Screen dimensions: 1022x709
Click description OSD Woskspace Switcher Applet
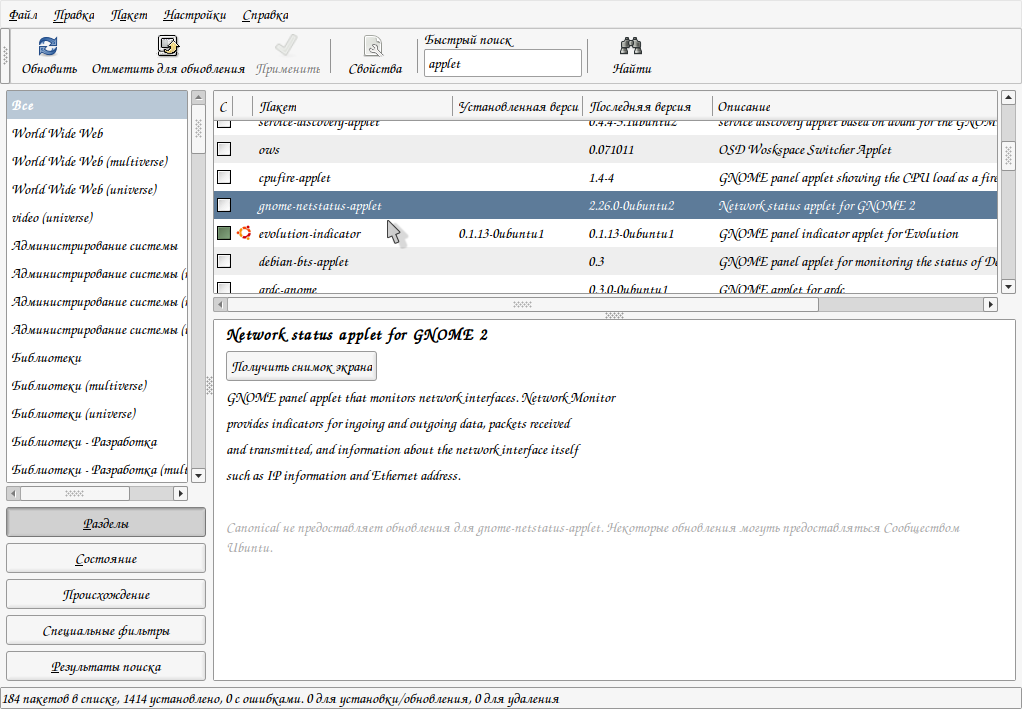[805, 150]
